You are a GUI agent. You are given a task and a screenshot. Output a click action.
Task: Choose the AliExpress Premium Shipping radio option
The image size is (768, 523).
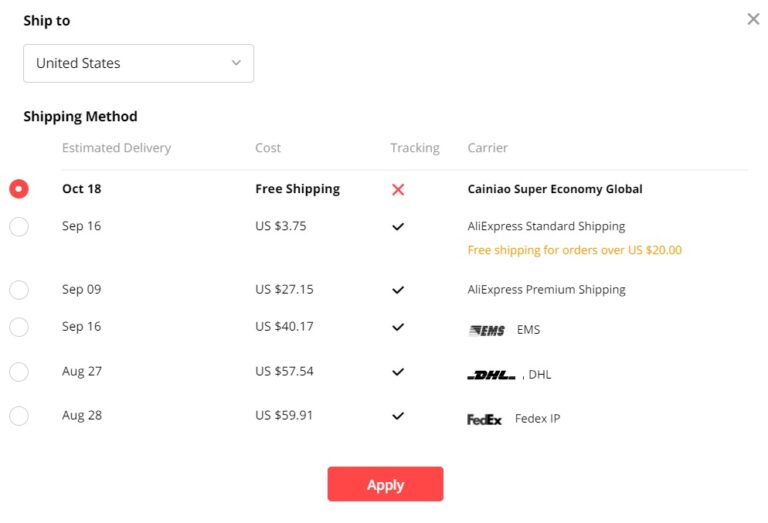pyautogui.click(x=19, y=289)
